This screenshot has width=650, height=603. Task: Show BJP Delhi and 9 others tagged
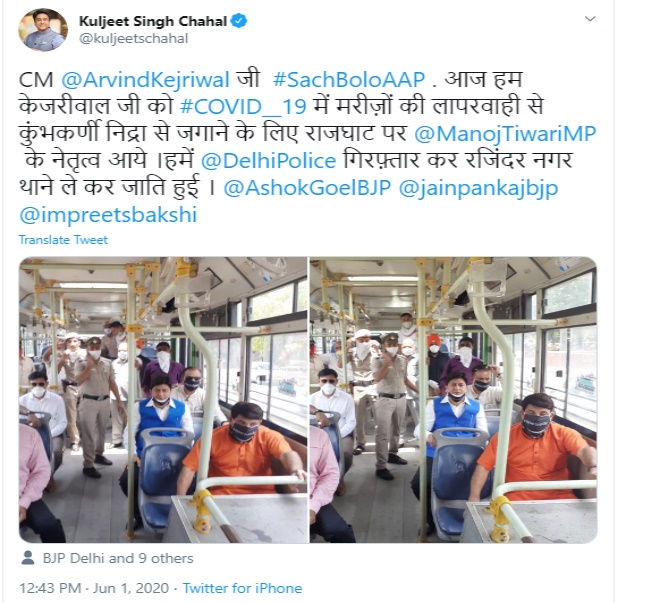(x=118, y=558)
